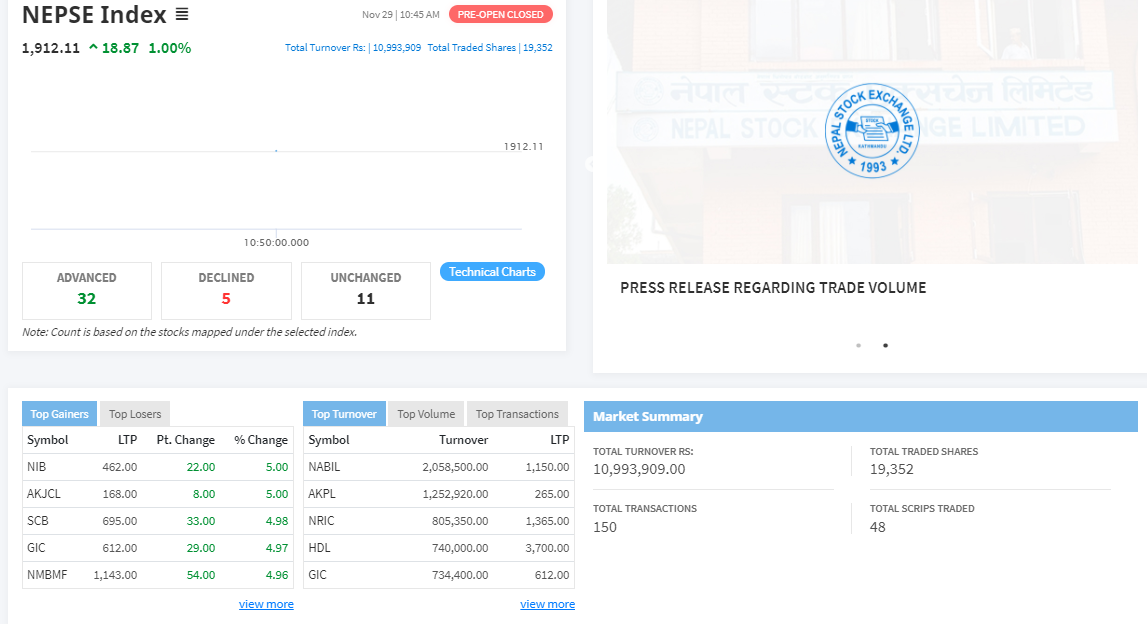The height and width of the screenshot is (624, 1147).
Task: Click GIC symbol in Top Turnover table
Action: coord(317,575)
